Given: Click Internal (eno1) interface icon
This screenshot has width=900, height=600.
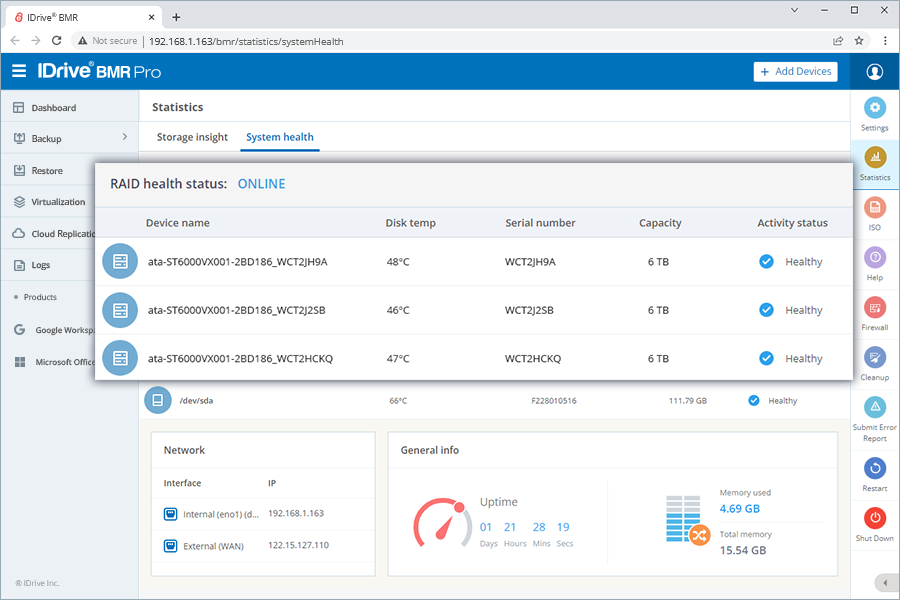Looking at the screenshot, I should click(x=170, y=514).
